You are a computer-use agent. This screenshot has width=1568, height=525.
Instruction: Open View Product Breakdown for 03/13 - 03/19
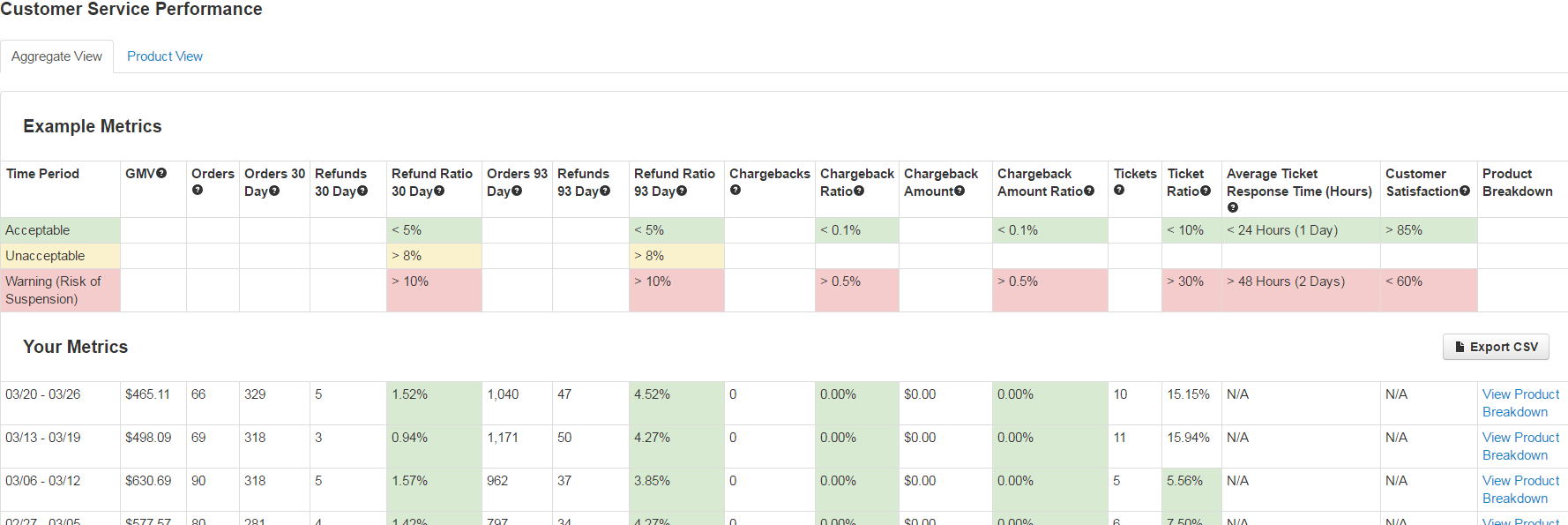[x=1520, y=446]
